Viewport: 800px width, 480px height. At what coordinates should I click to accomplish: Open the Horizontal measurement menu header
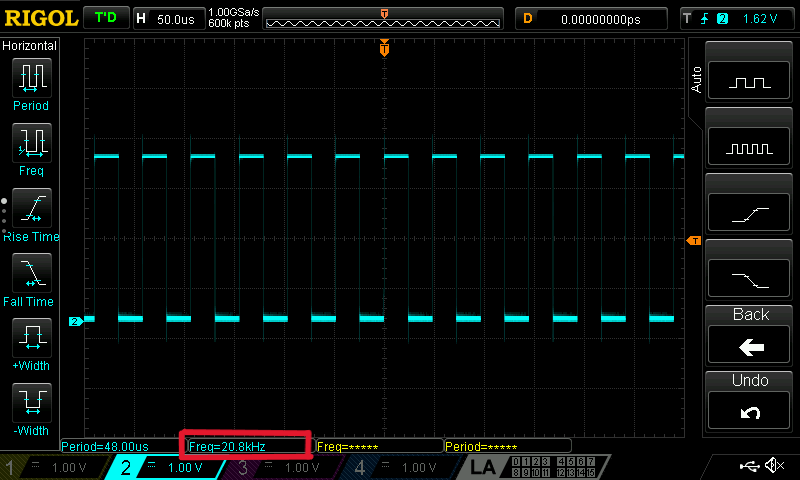click(30, 46)
